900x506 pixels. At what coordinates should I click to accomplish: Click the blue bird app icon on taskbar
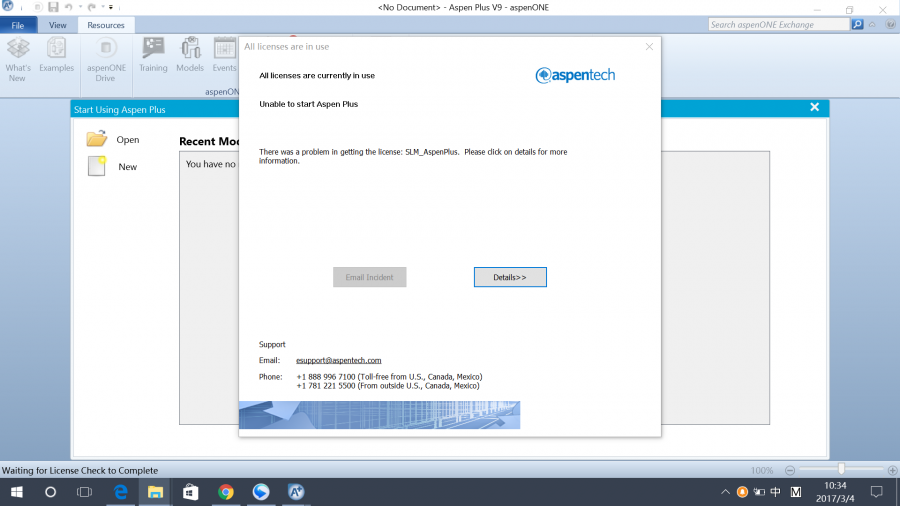click(x=261, y=492)
